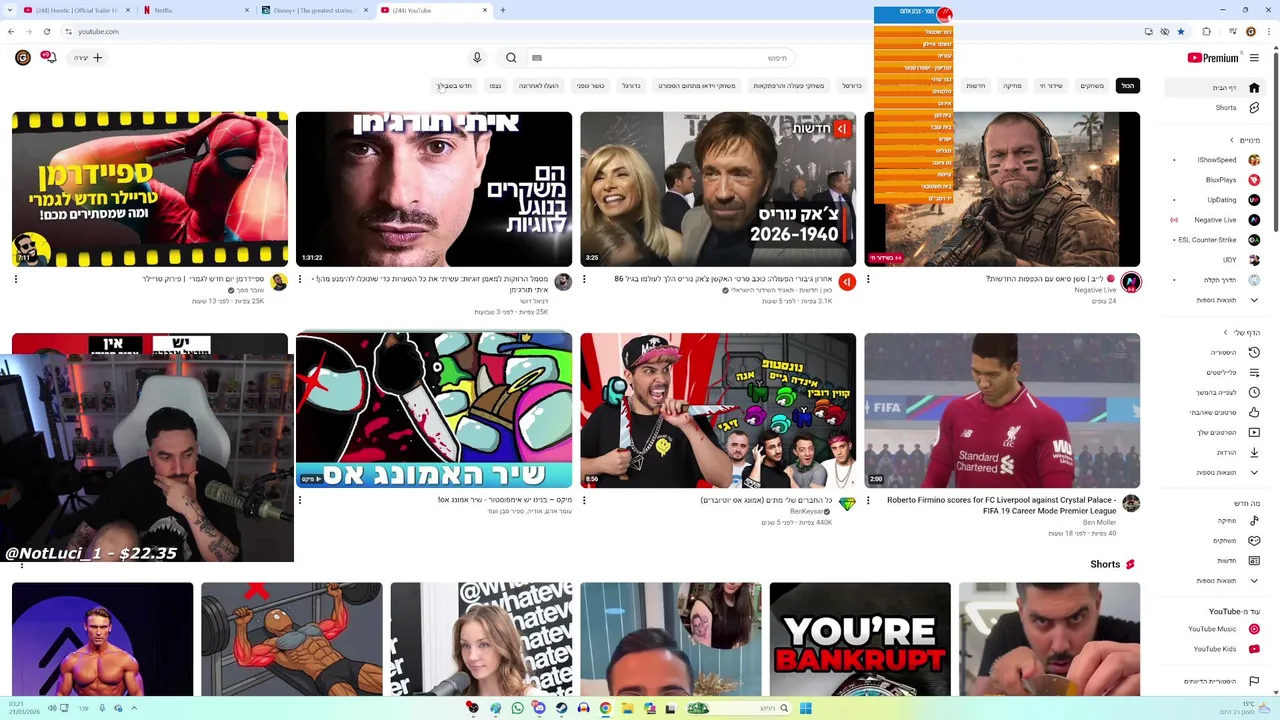The width and height of the screenshot is (1280, 720).
Task: Open the hamburger guide menu
Action: [x=1254, y=58]
